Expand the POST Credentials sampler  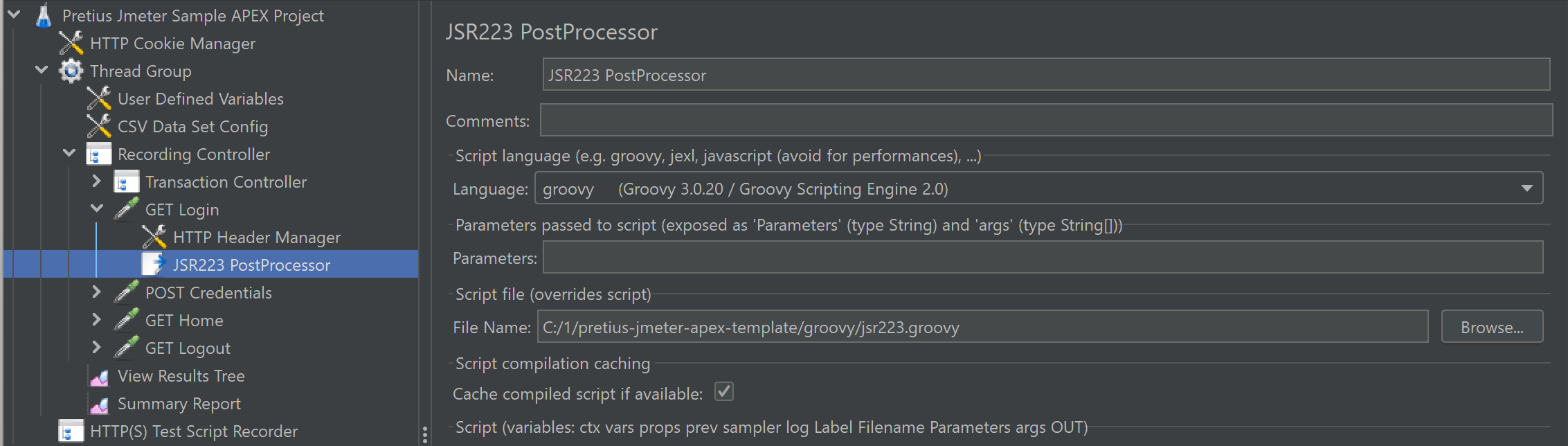(x=96, y=292)
